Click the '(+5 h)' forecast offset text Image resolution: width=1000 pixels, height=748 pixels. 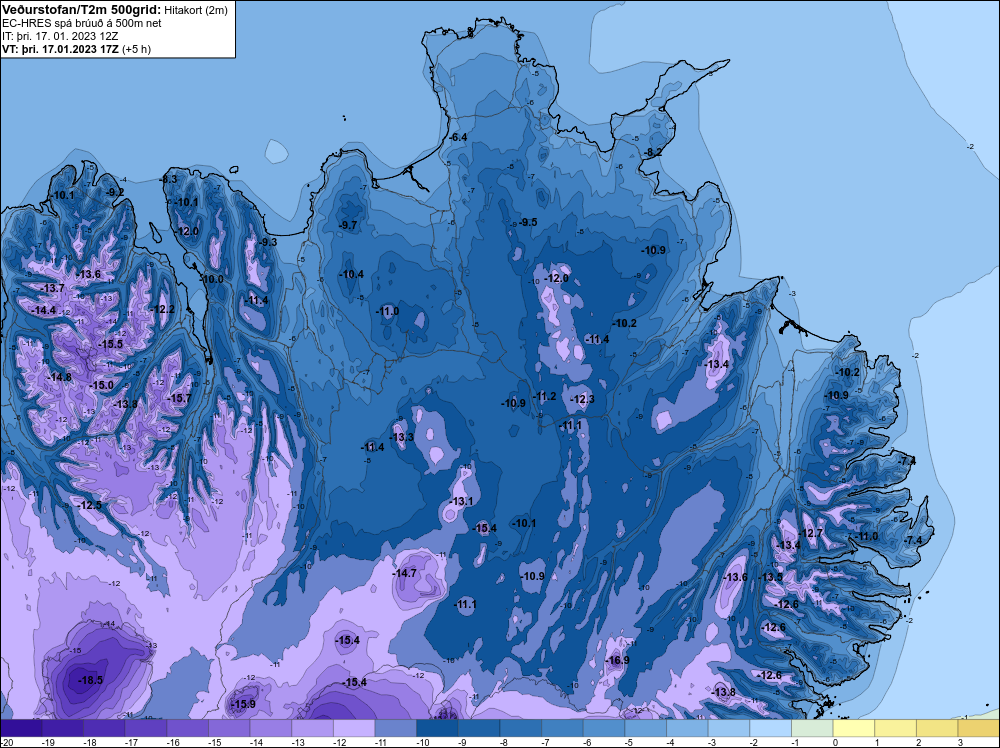(x=136, y=49)
